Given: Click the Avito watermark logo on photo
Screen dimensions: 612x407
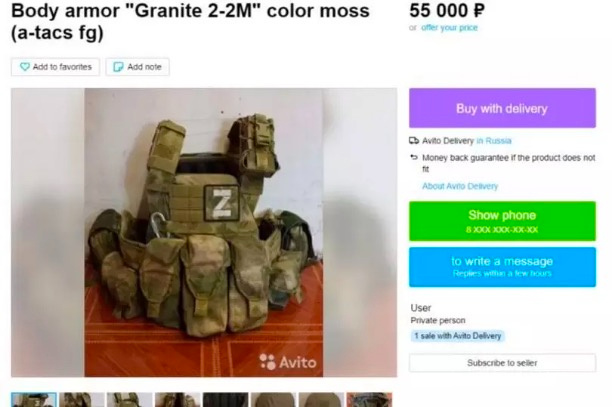Looking at the screenshot, I should (288, 362).
